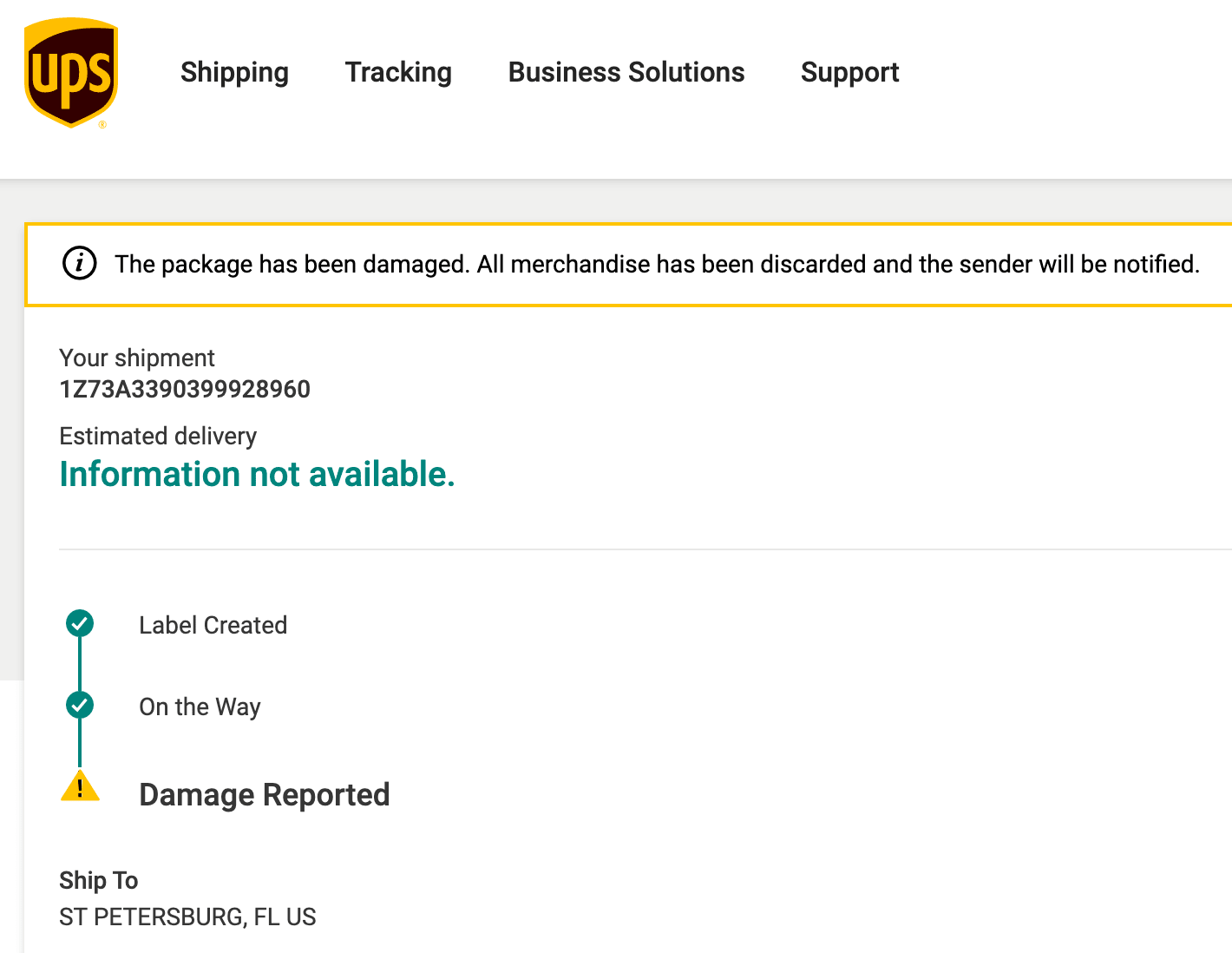This screenshot has height=953, width=1232.
Task: Click the yellow Damage Reported warning triangle
Action: pos(80,786)
